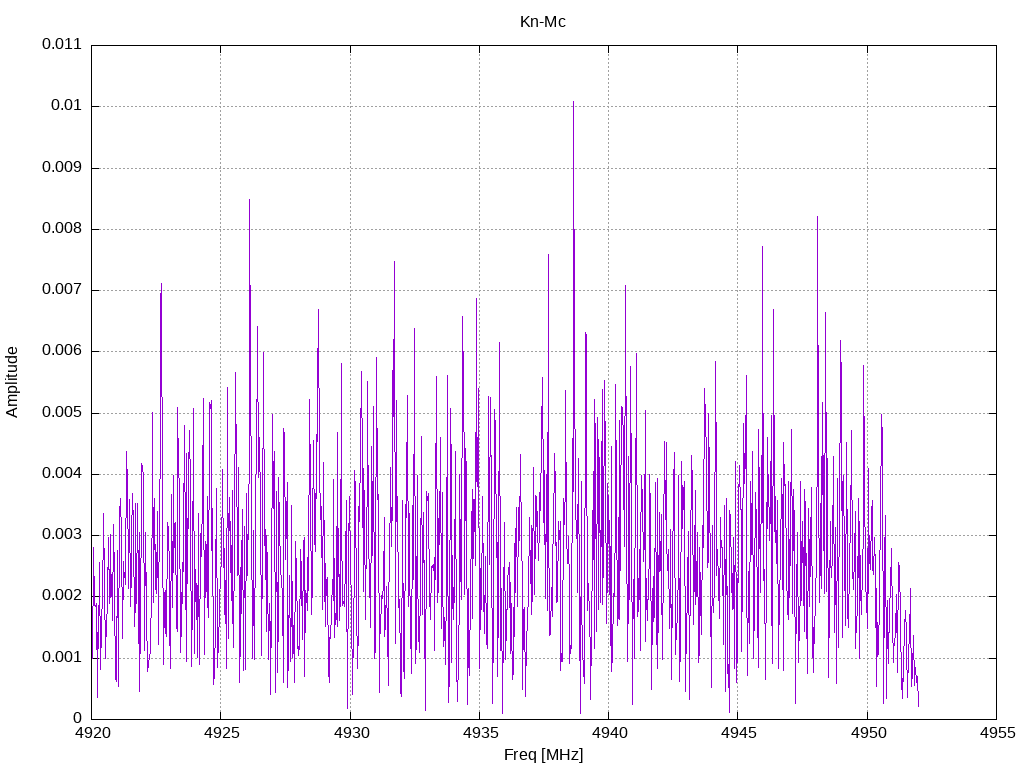This screenshot has width=1024, height=768.
Task: Click the y-axis tick label 0.001
Action: (x=62, y=657)
